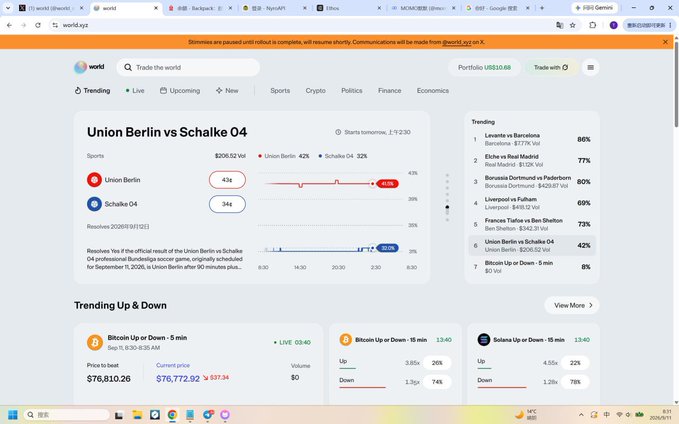Switch to the Backpack browser tab

[x=200, y=8]
